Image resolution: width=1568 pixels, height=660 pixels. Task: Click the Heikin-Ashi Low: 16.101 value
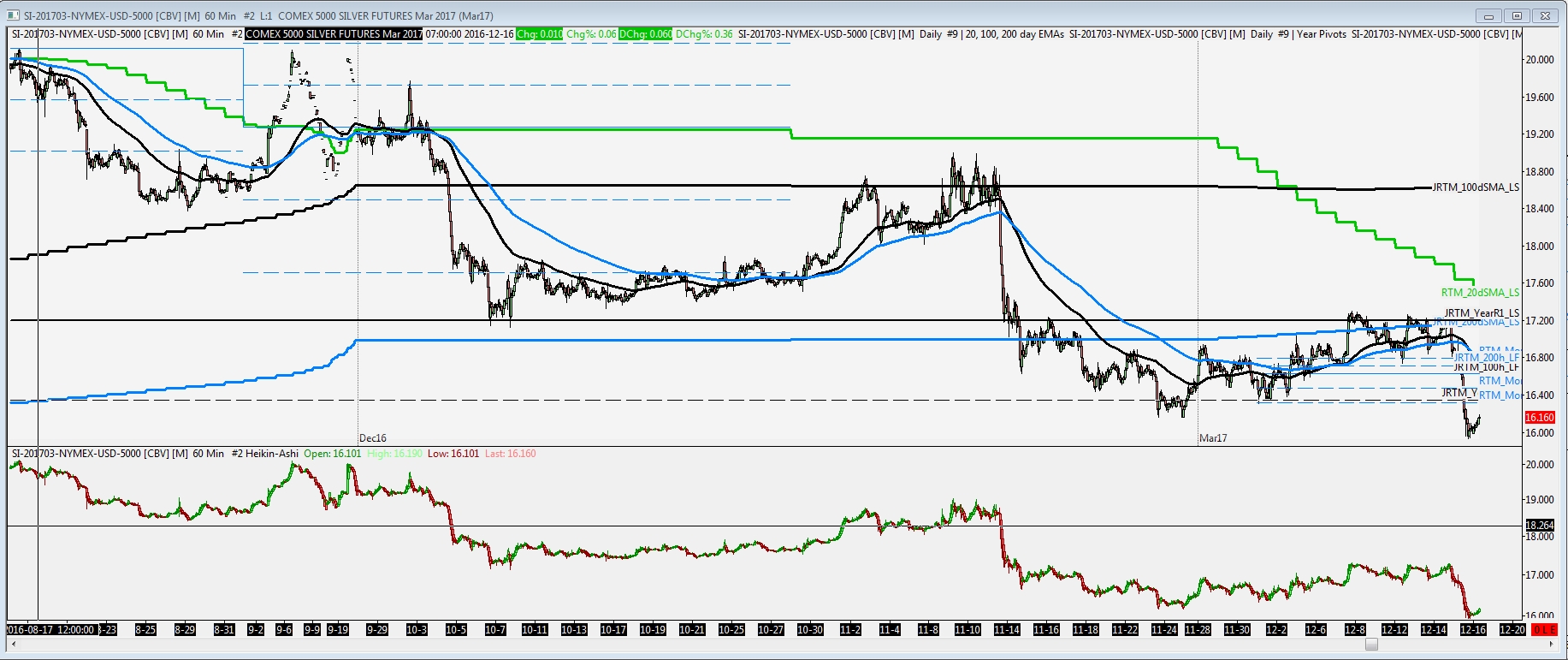[453, 454]
